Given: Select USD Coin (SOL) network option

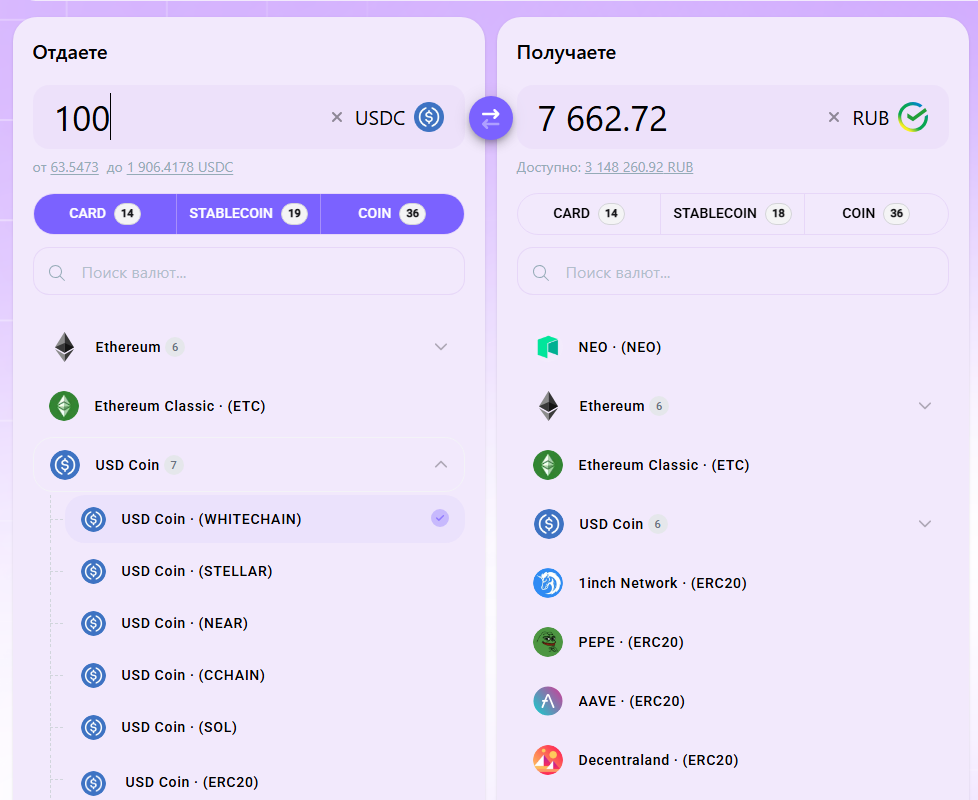Looking at the screenshot, I should click(x=179, y=727).
